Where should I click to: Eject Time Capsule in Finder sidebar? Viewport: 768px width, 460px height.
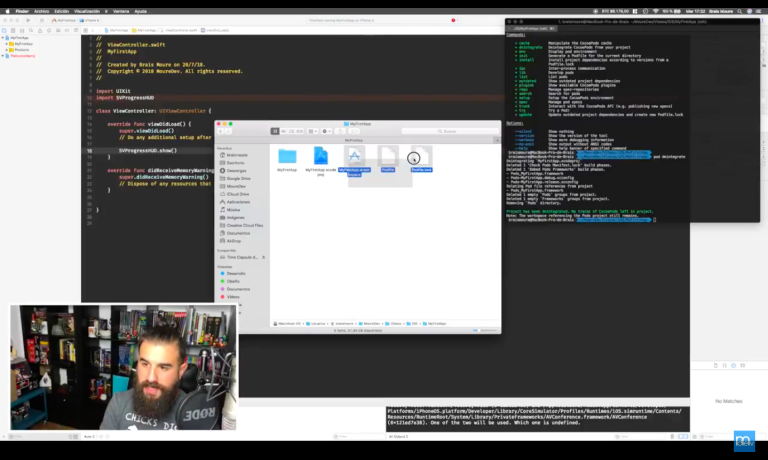click(x=264, y=257)
